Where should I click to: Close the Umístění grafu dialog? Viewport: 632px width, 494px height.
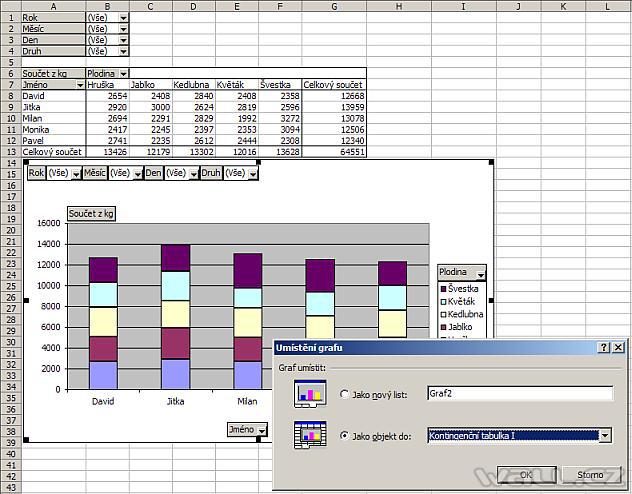(x=618, y=347)
